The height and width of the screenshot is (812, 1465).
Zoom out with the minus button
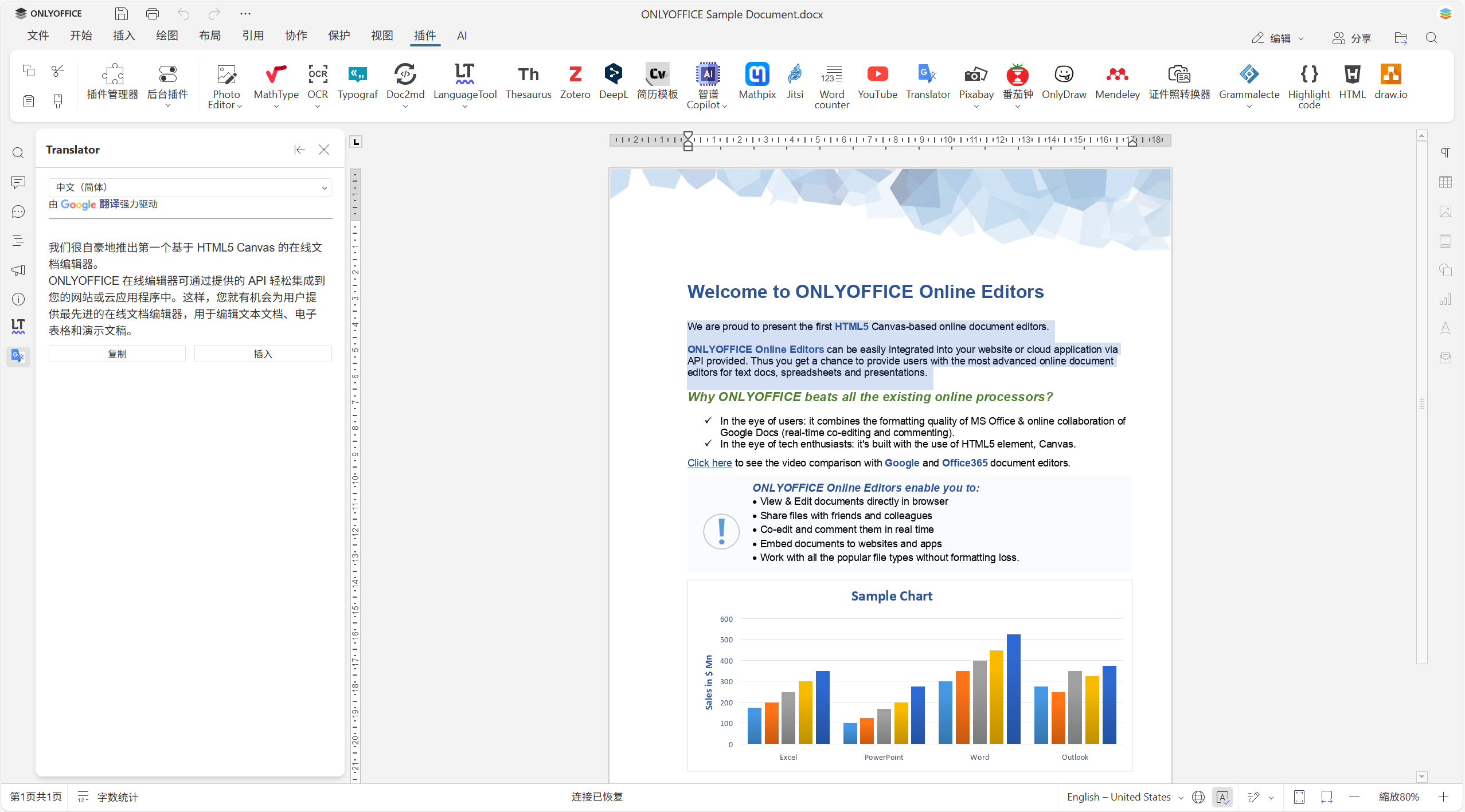coord(1354,797)
